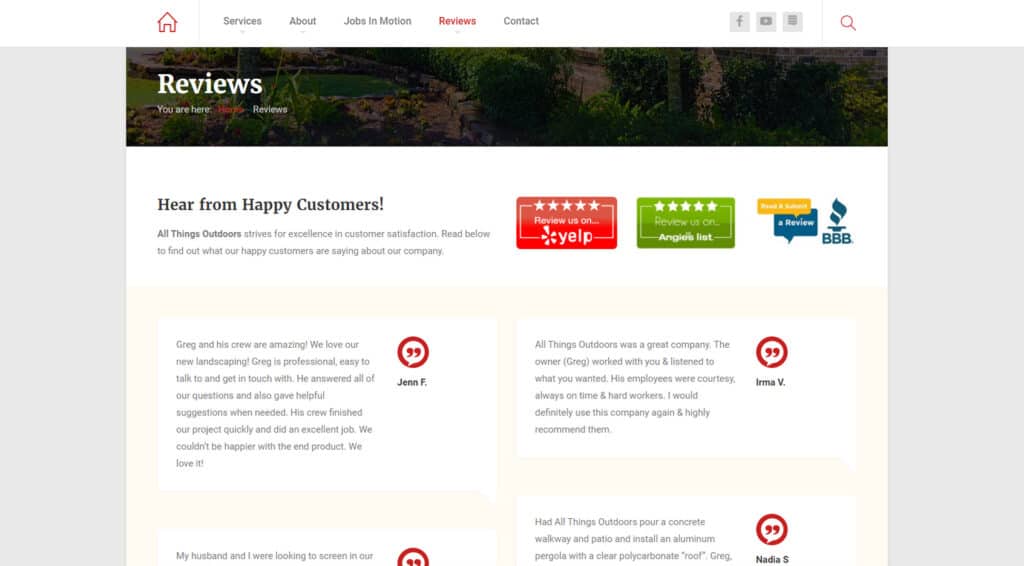Screen dimensions: 1024x566
Task: Click the Review us on Yelp button
Action: 566,223
